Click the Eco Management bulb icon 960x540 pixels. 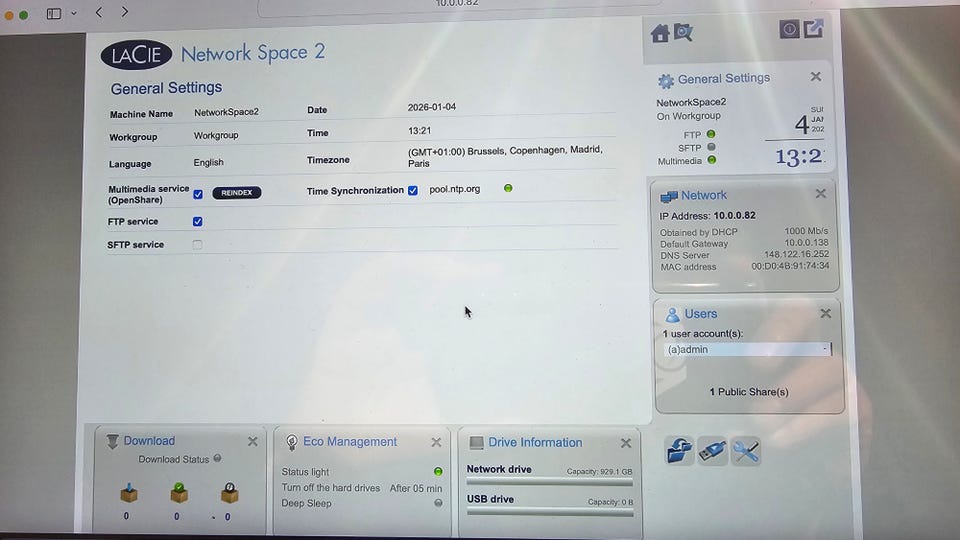[292, 442]
